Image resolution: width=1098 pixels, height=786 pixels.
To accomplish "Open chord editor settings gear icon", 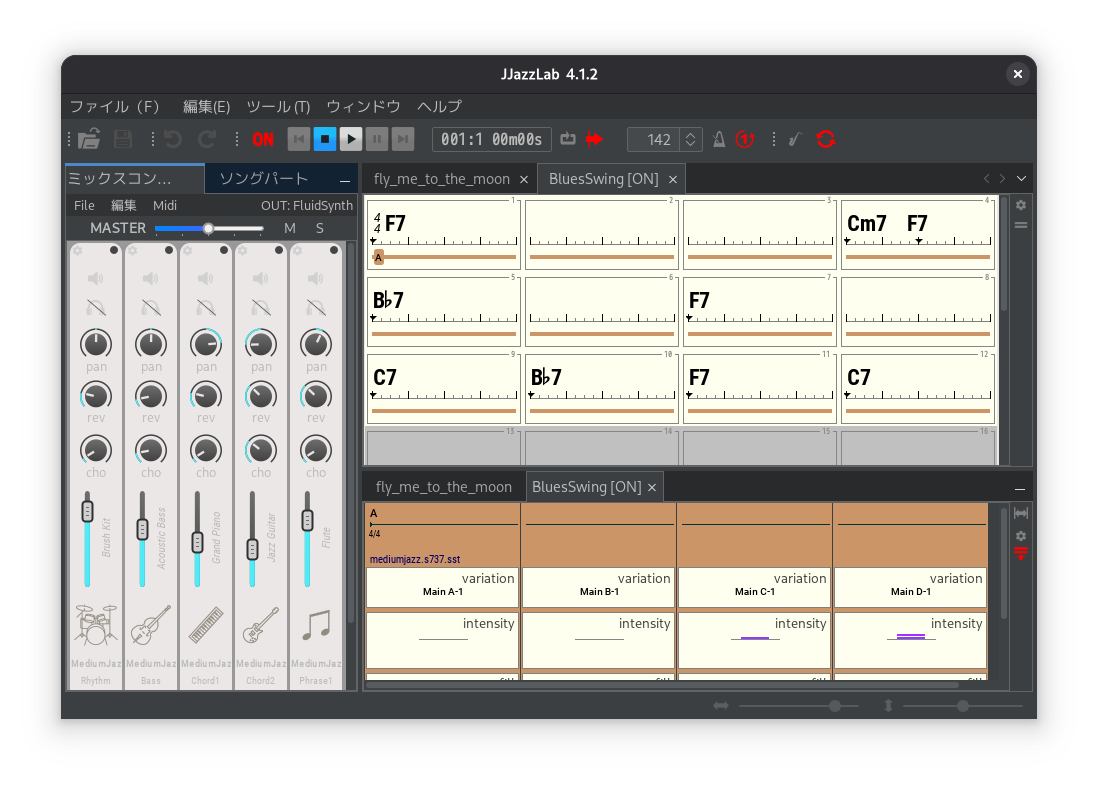I will click(x=1021, y=205).
